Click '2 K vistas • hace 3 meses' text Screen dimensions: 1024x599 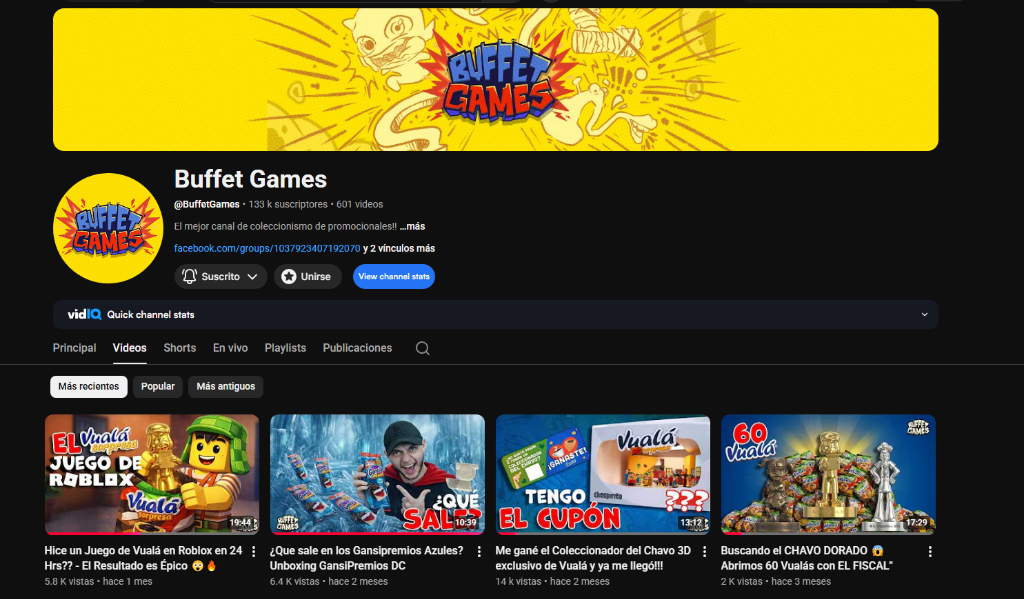776,581
